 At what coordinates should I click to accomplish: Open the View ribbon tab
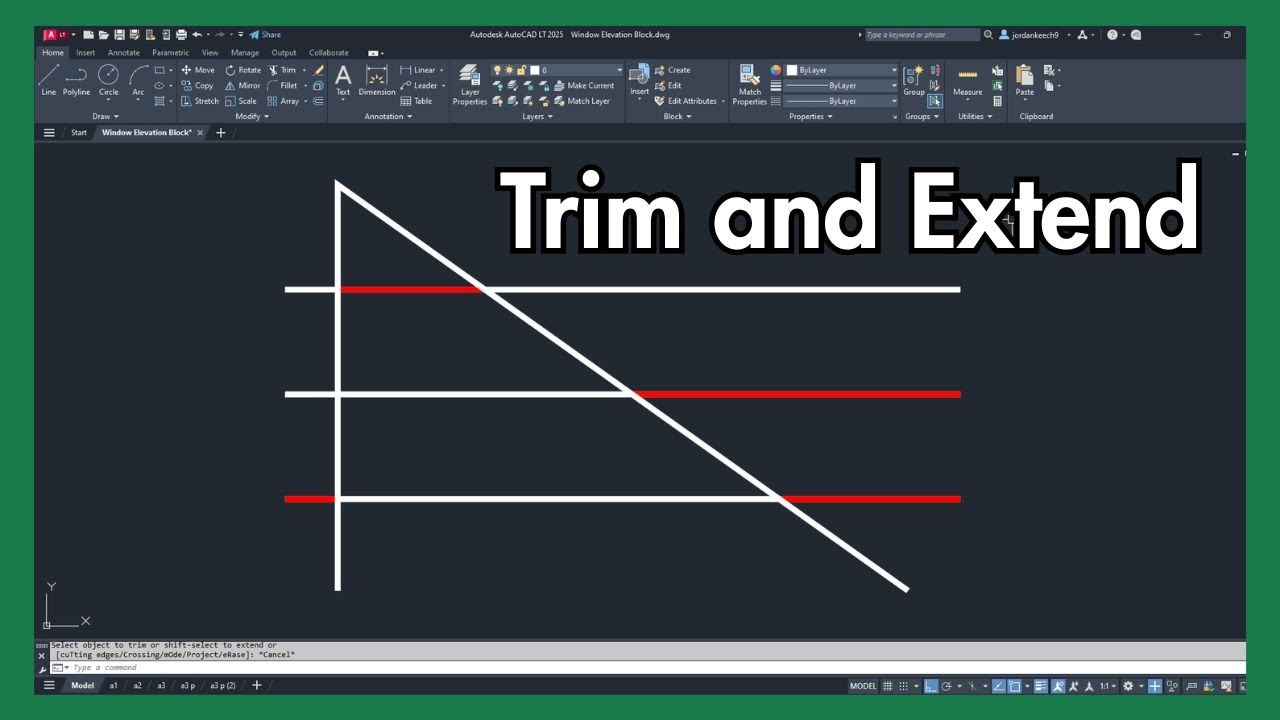coord(210,52)
